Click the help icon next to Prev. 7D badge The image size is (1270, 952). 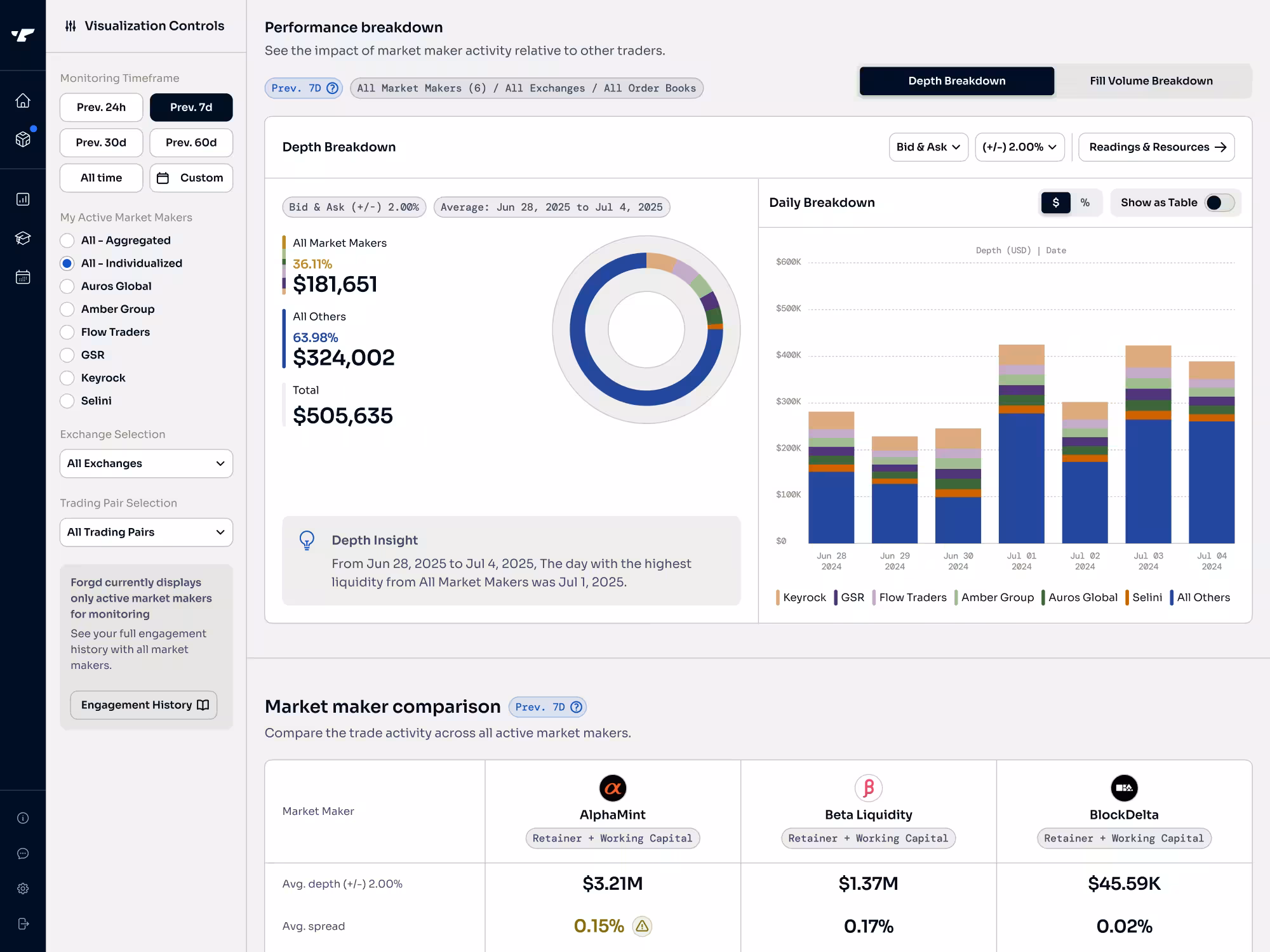[x=331, y=88]
